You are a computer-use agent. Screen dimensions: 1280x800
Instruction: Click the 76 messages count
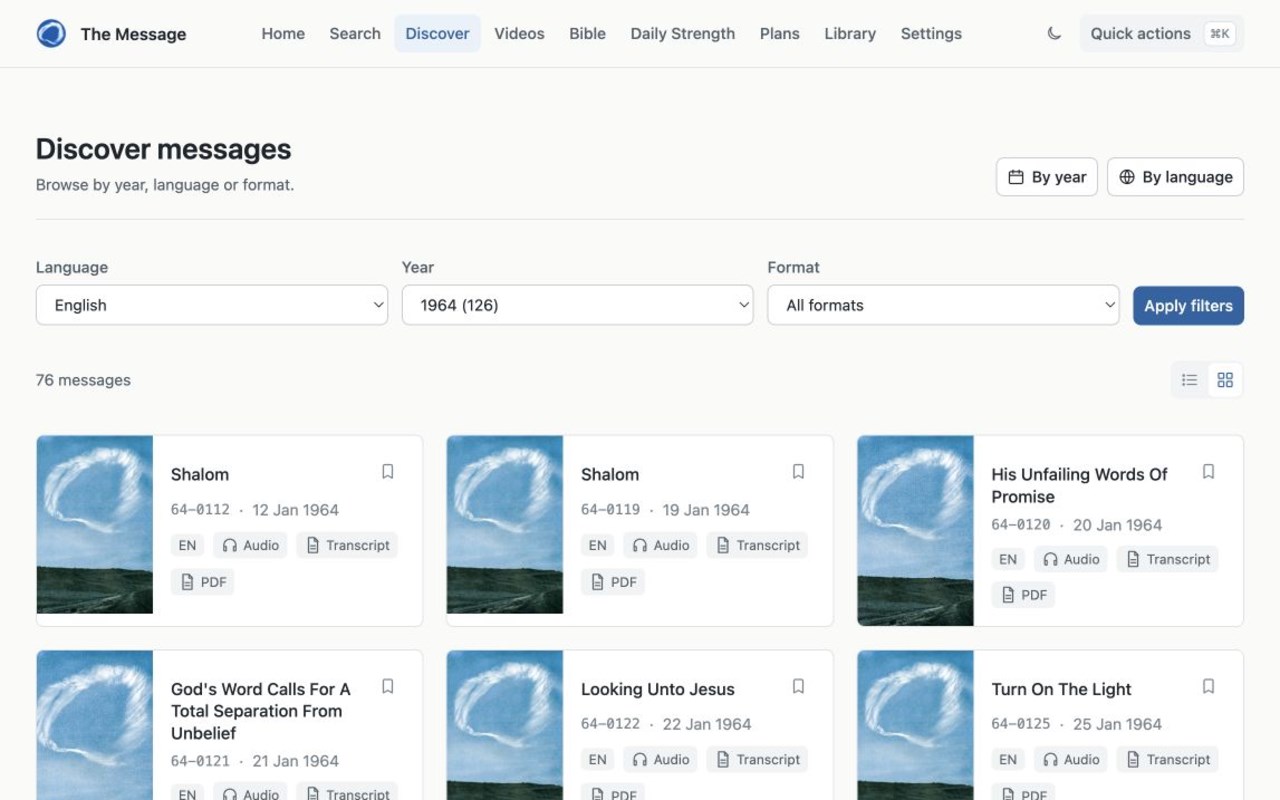tap(83, 380)
